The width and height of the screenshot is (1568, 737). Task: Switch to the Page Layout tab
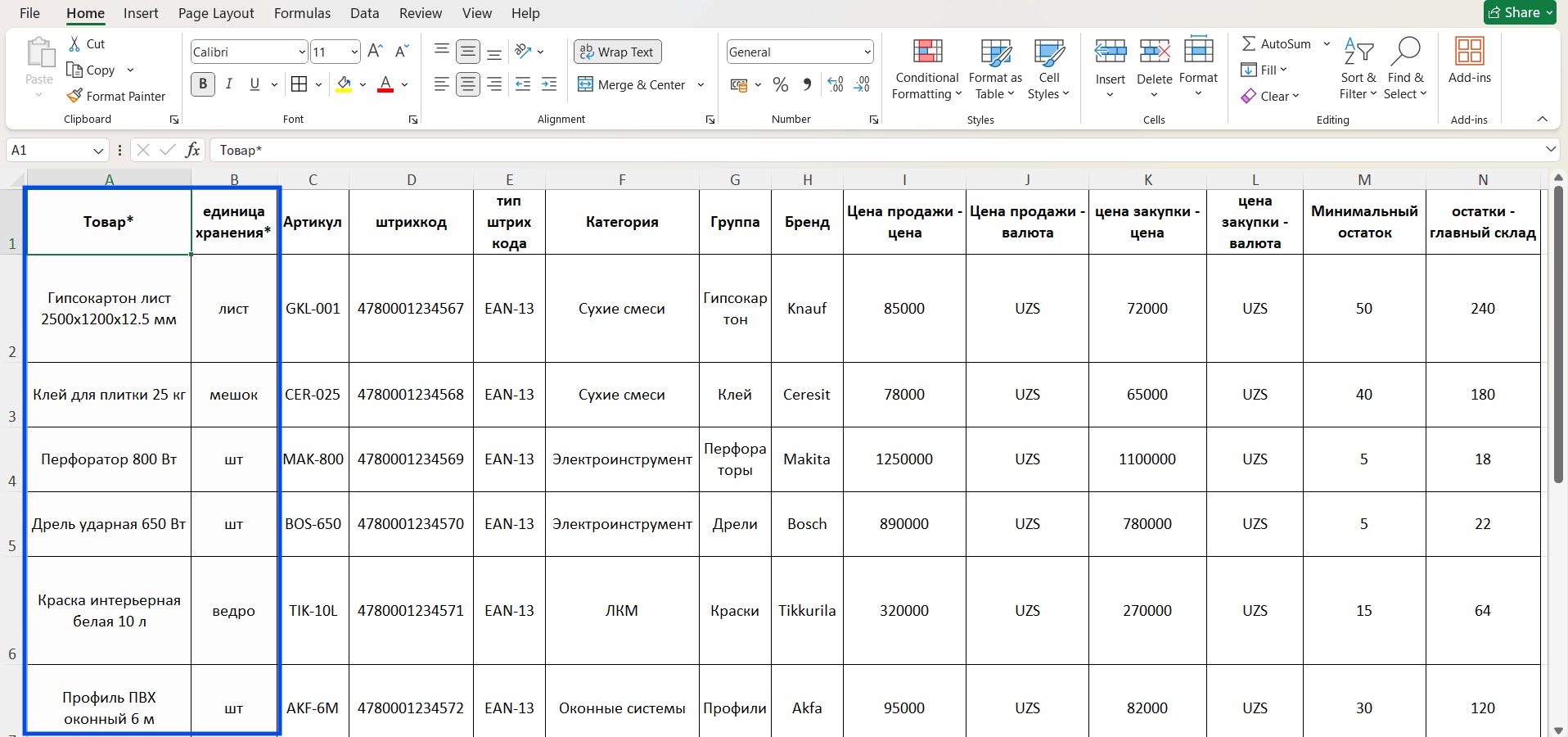[x=216, y=13]
